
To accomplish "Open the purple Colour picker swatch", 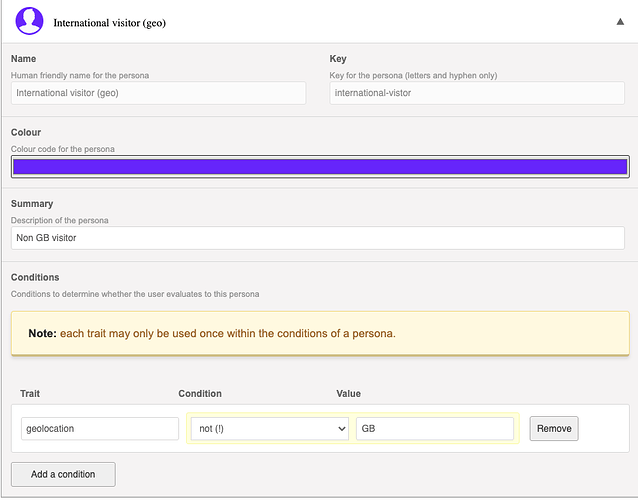I will (x=320, y=166).
